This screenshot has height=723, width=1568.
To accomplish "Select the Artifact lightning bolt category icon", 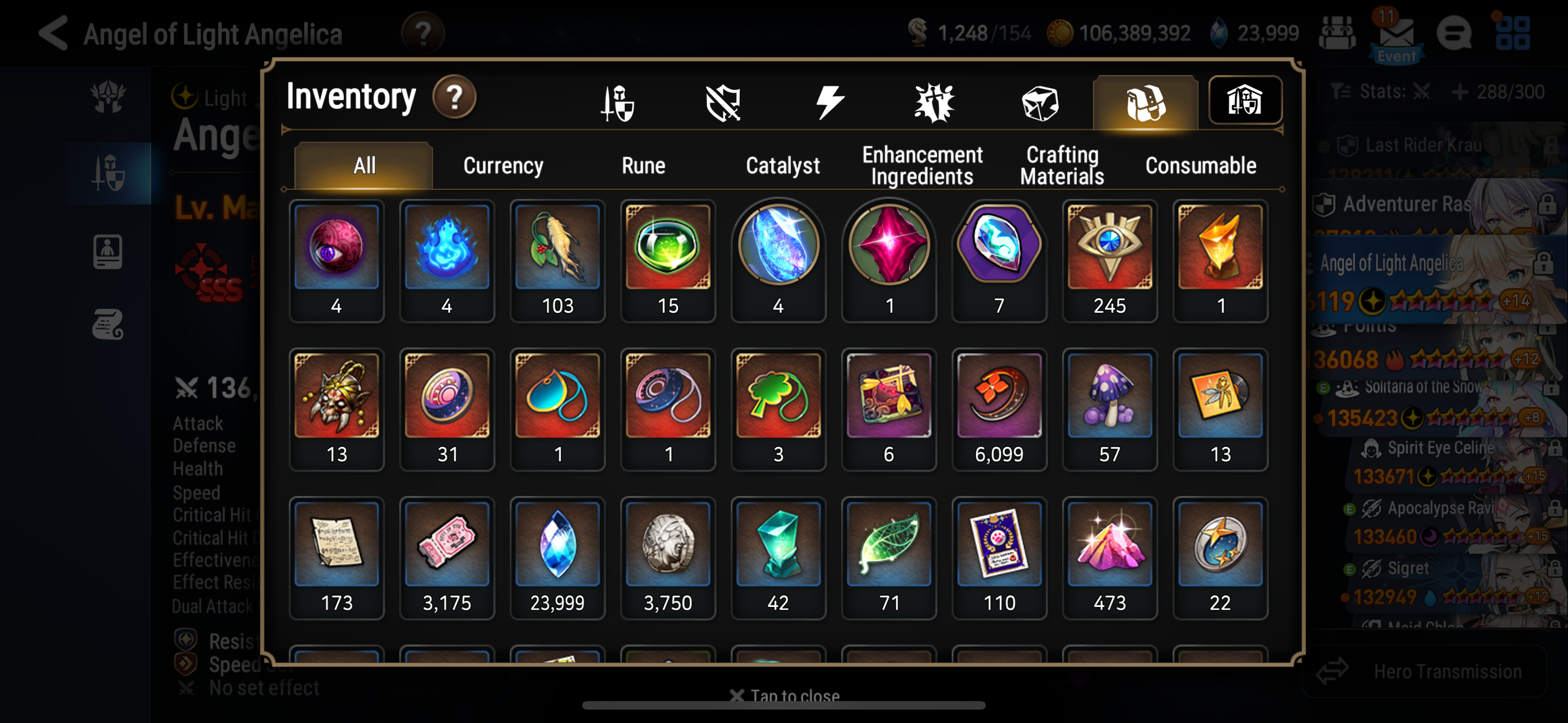I will (828, 102).
